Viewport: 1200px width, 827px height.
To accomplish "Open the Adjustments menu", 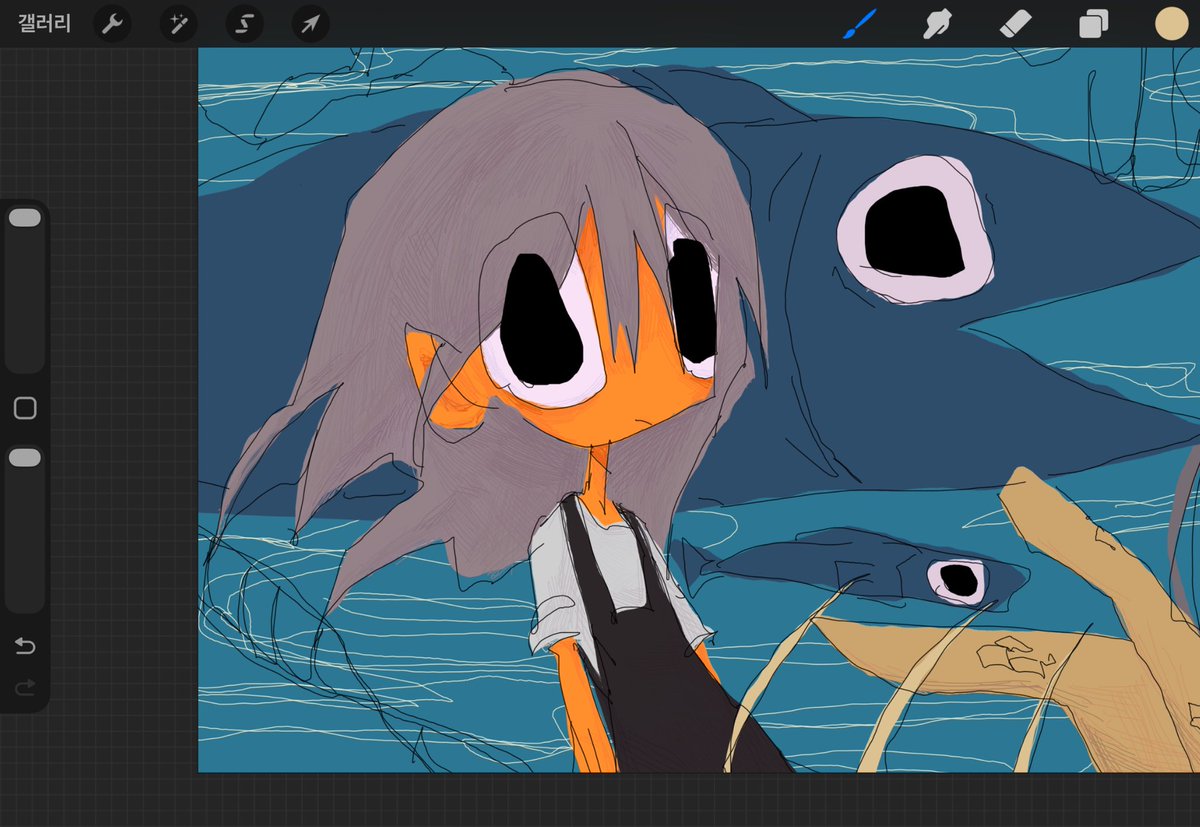I will pyautogui.click(x=178, y=24).
